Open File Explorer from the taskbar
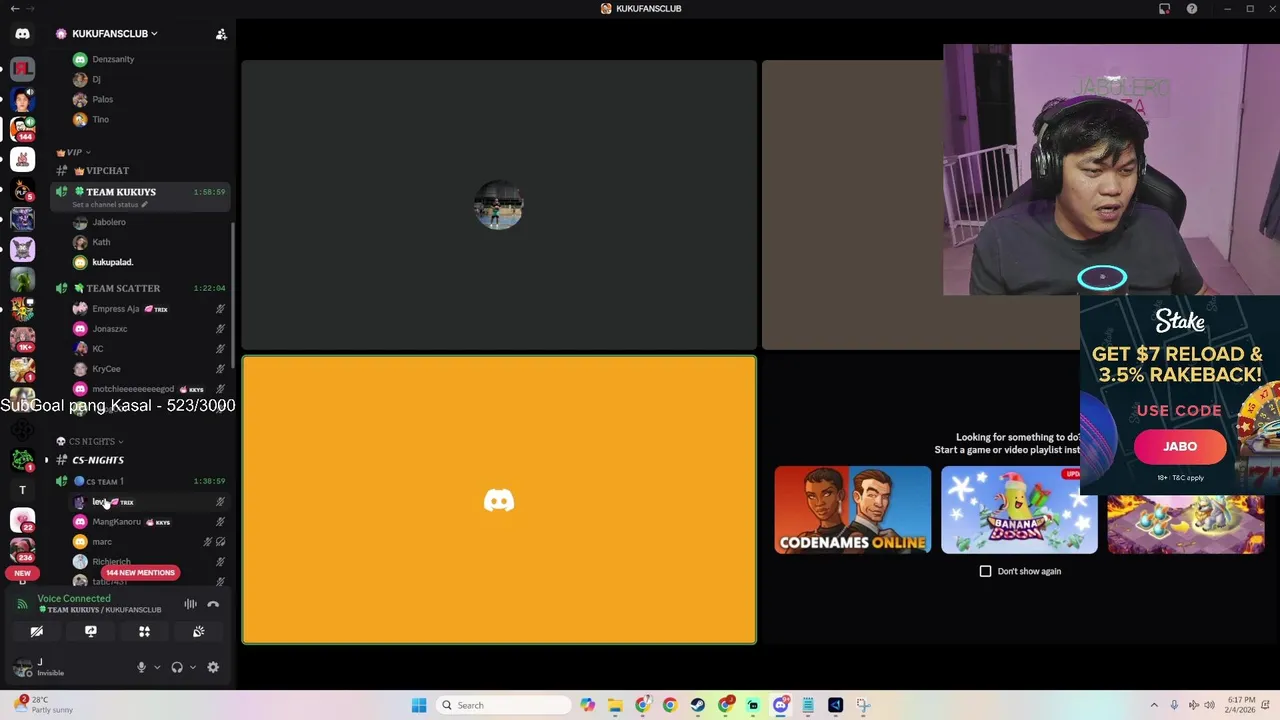Viewport: 1280px width, 720px height. pyautogui.click(x=615, y=705)
